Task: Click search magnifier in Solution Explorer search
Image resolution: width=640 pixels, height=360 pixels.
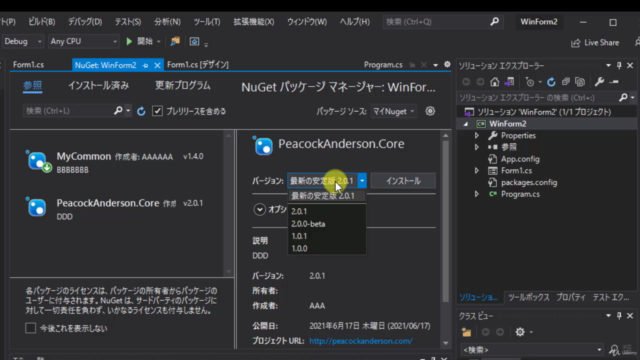Action: point(623,97)
